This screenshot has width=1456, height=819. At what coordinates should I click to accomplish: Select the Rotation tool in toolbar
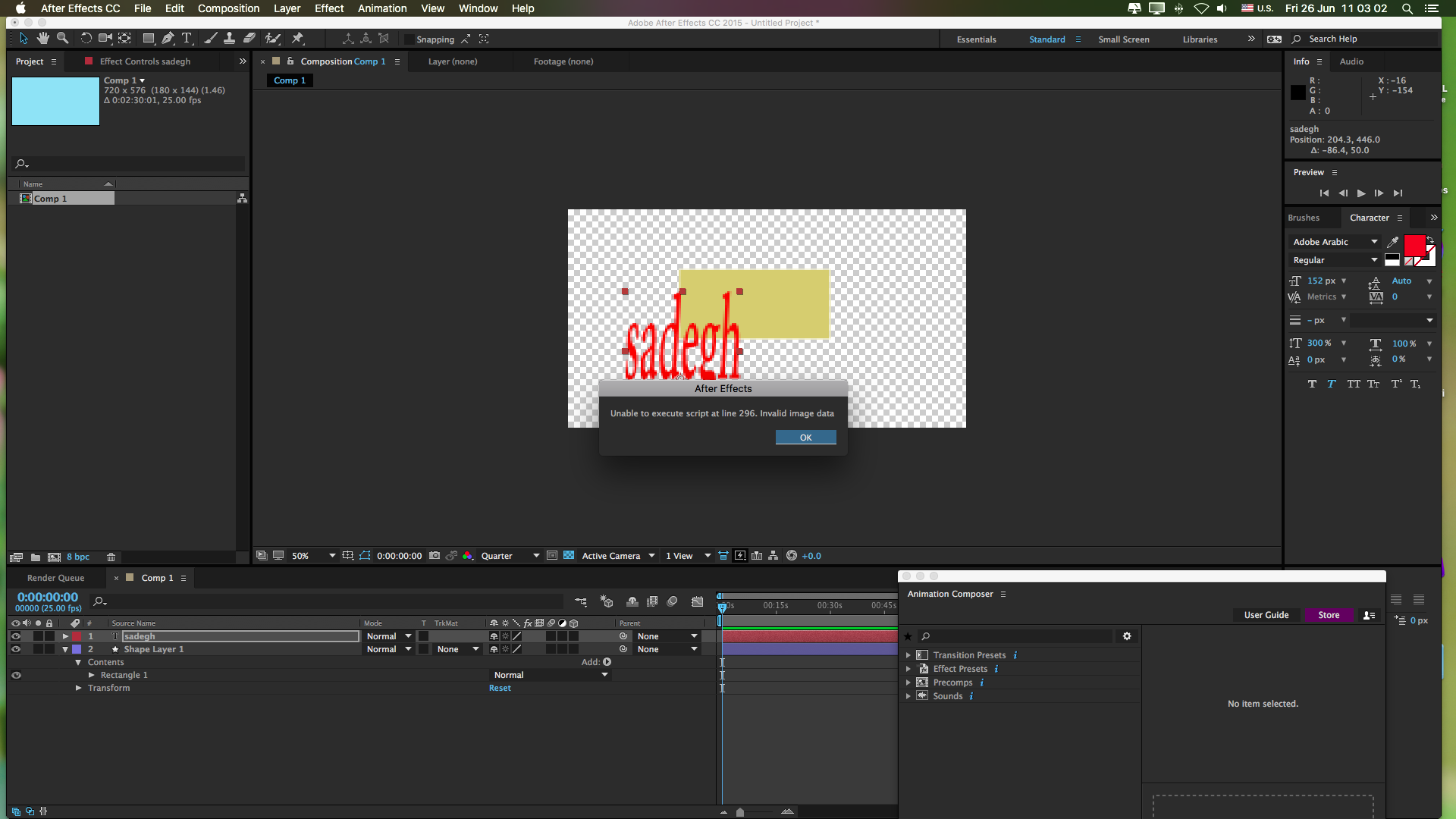84,39
